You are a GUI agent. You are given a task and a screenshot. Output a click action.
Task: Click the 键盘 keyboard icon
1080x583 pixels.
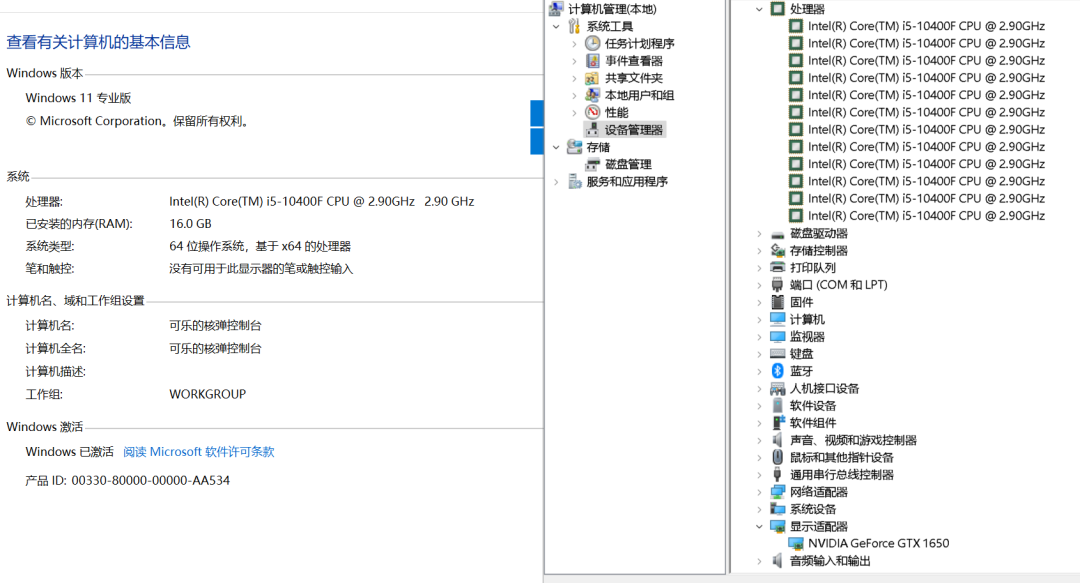coord(778,354)
